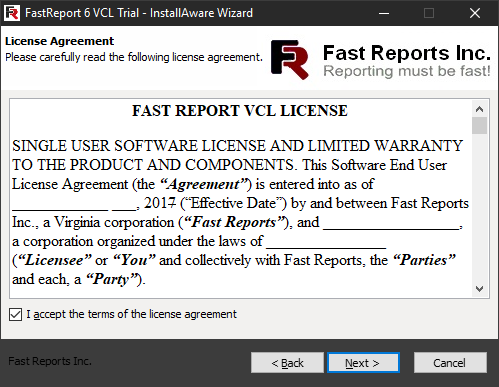The height and width of the screenshot is (387, 499).
Task: Click the 'FAST REPORT VCL LICENSE' heading
Action: [240, 111]
